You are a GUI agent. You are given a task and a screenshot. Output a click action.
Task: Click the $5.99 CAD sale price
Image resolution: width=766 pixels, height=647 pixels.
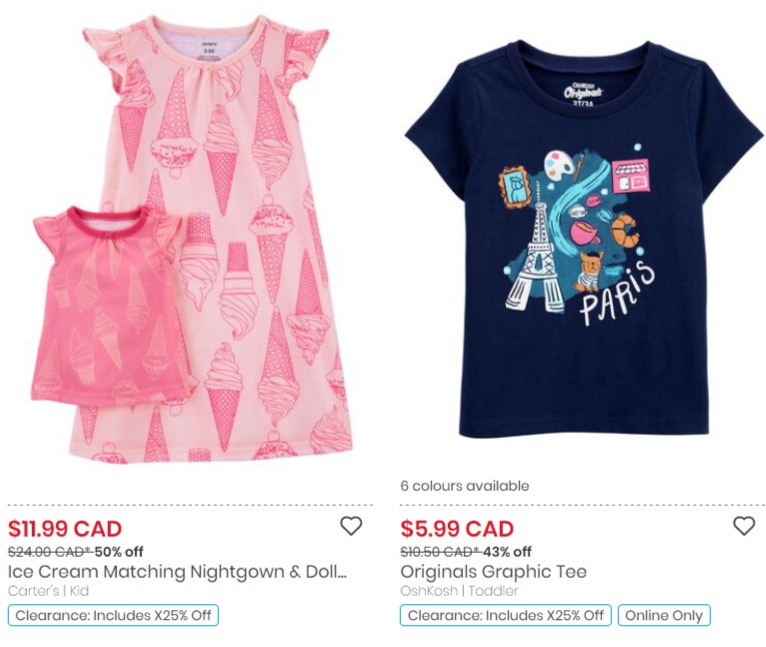(457, 529)
